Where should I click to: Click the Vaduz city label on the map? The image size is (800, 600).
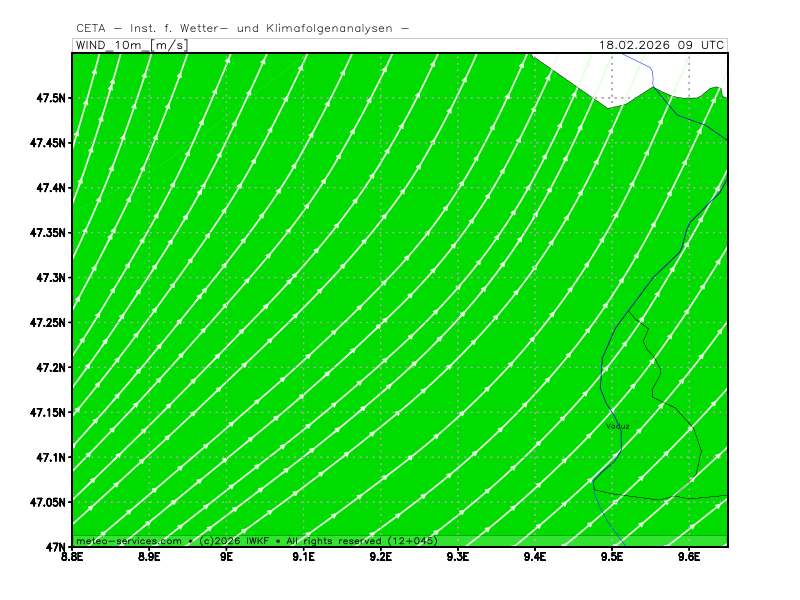tap(618, 426)
